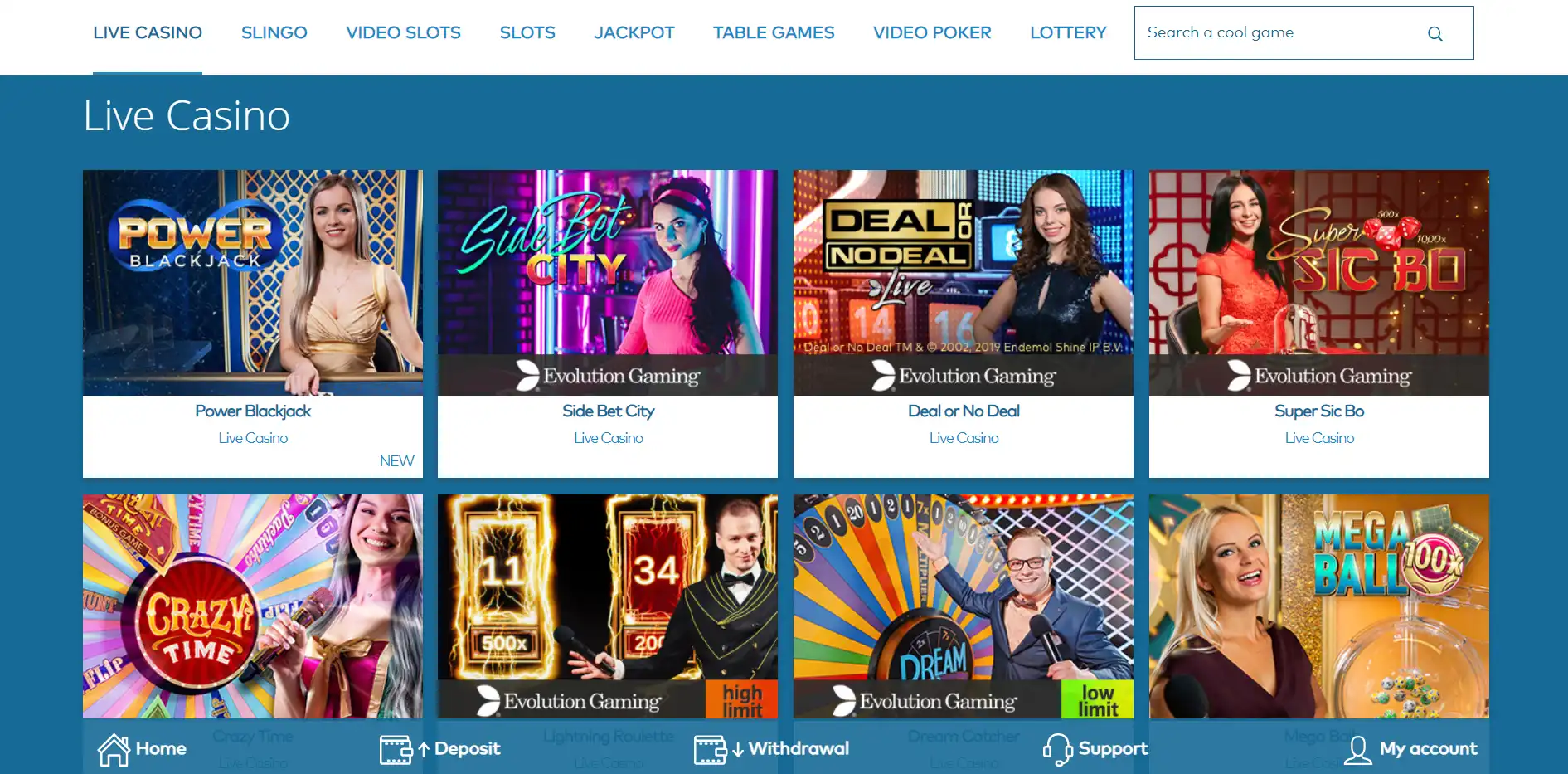This screenshot has width=1568, height=774.
Task: Focus the 'Search a cool game' field
Action: tap(1303, 33)
